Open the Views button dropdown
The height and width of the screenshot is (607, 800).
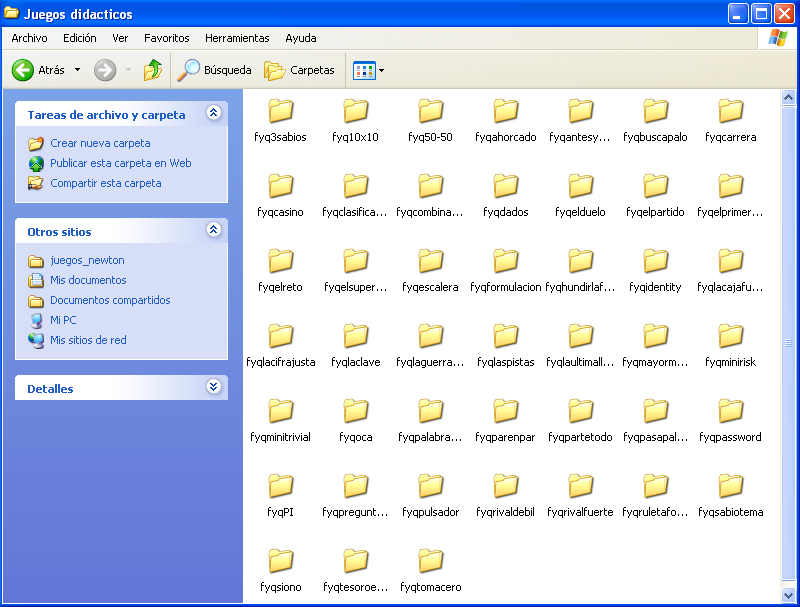click(381, 71)
